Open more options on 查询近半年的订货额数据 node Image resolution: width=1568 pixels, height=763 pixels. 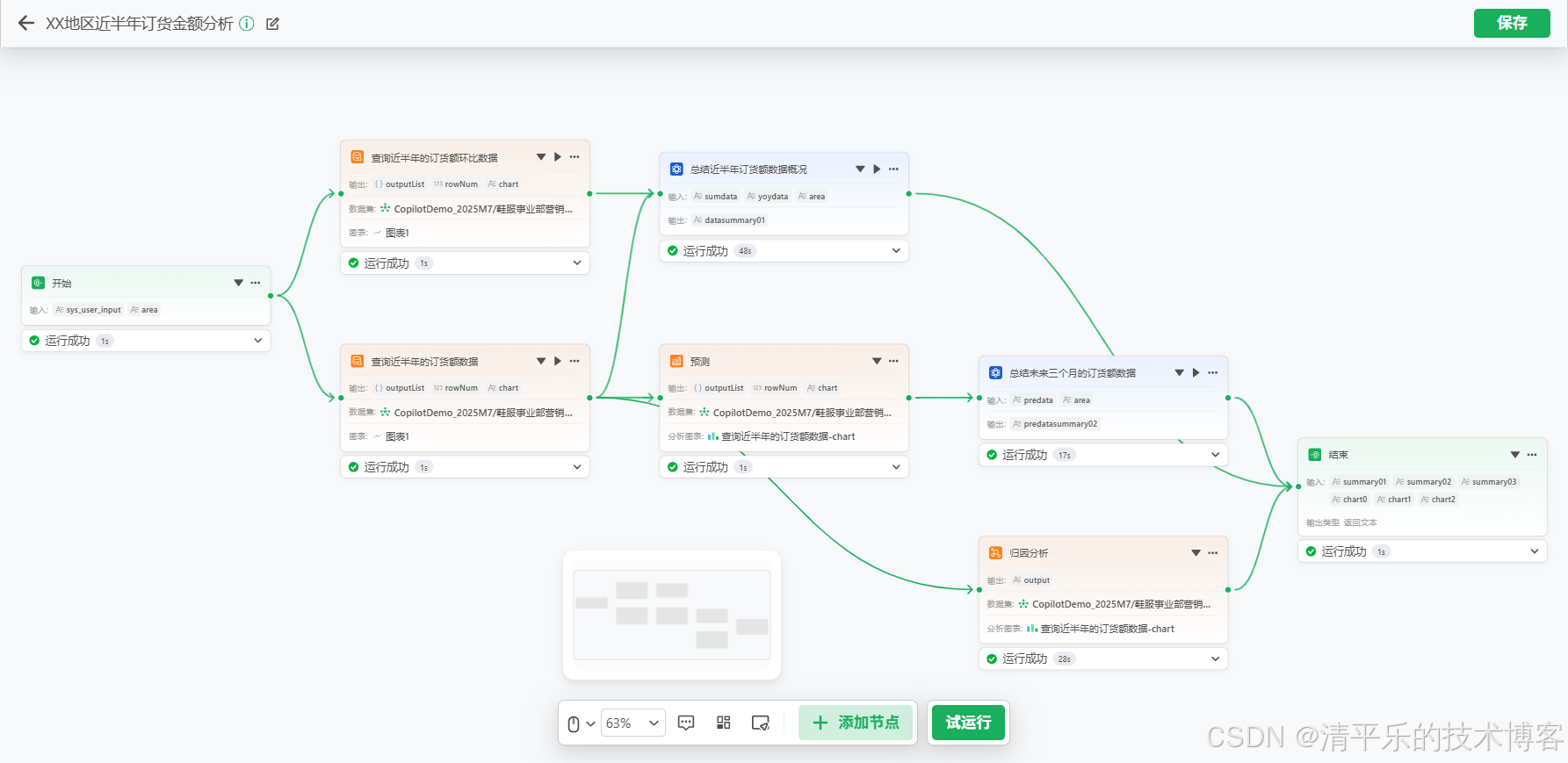574,361
